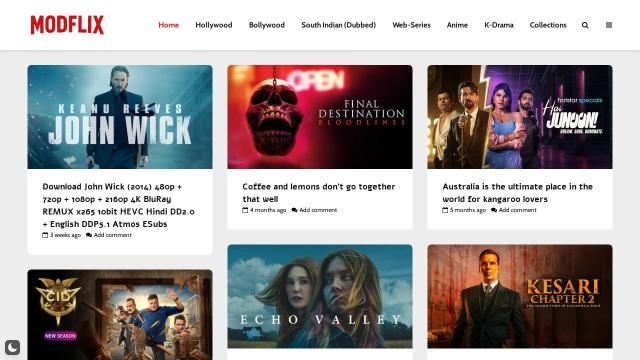Image resolution: width=640 pixels, height=360 pixels.
Task: Select Bollywood in the navigation
Action: pos(267,25)
